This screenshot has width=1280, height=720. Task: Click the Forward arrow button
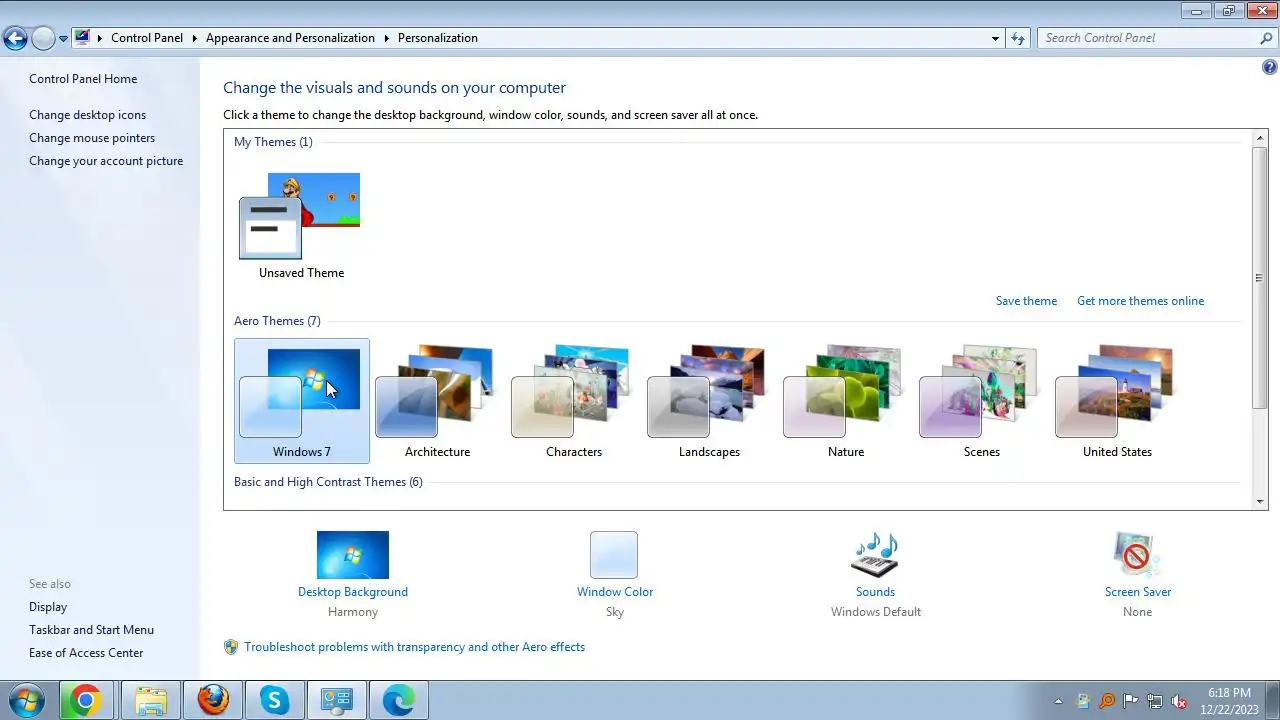click(x=43, y=39)
